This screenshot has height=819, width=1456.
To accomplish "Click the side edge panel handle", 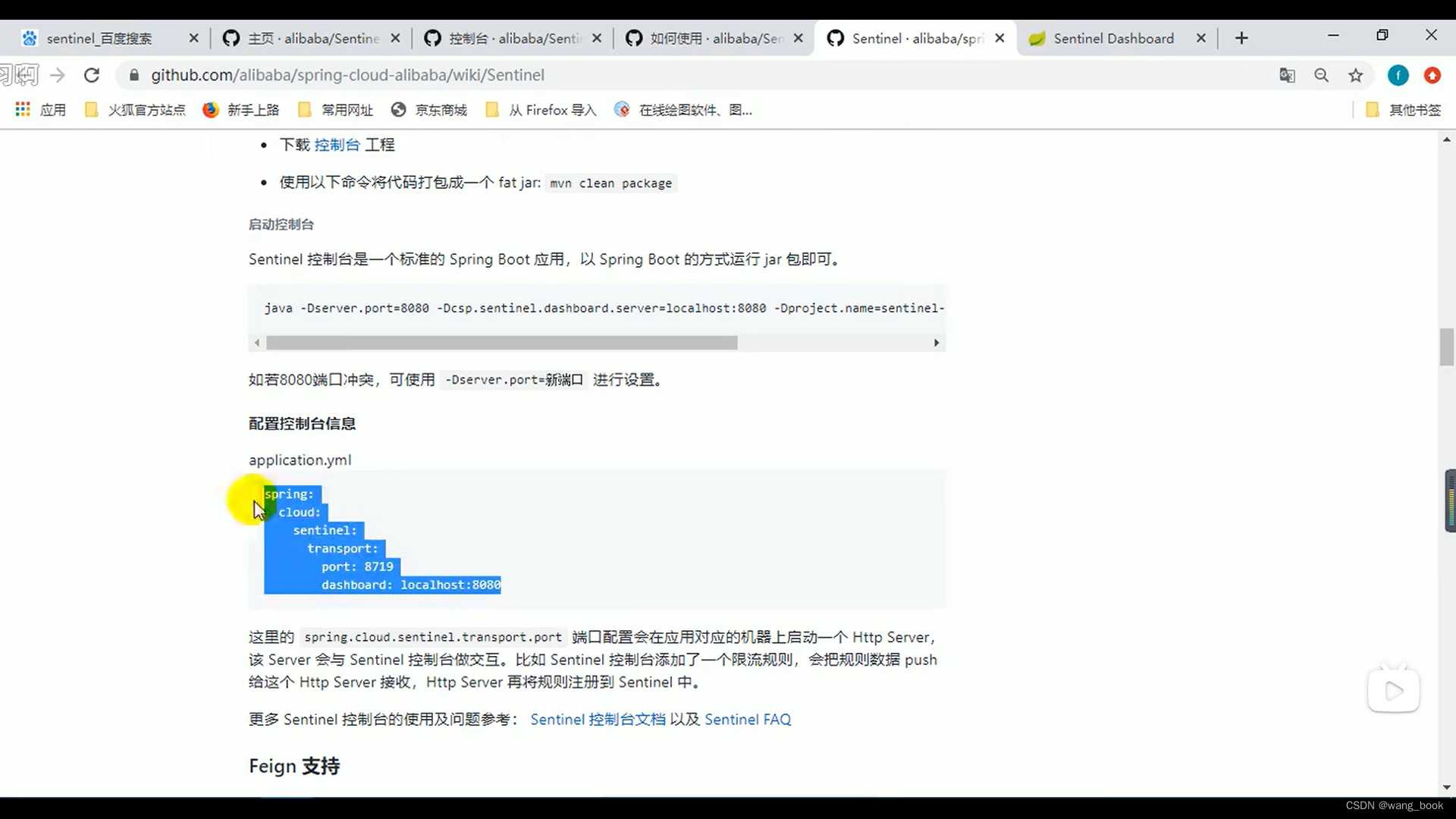I will [1450, 500].
